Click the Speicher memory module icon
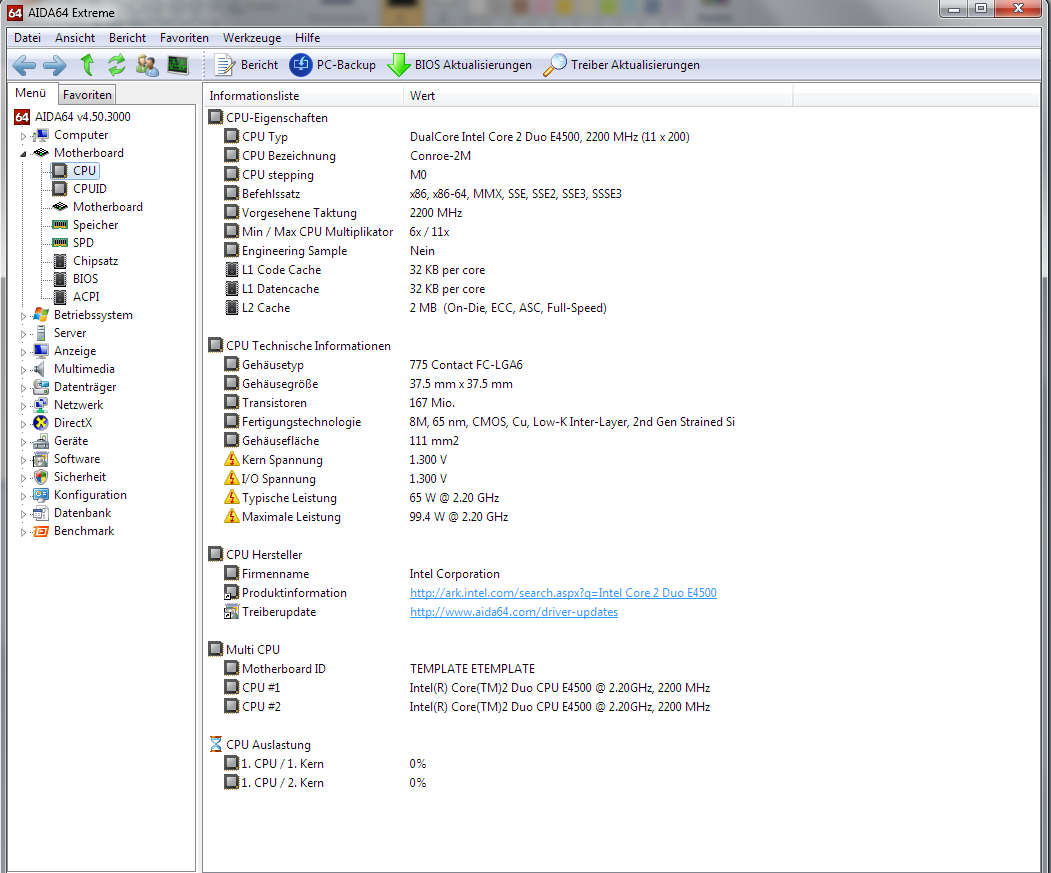Image resolution: width=1051 pixels, height=873 pixels. (60, 225)
